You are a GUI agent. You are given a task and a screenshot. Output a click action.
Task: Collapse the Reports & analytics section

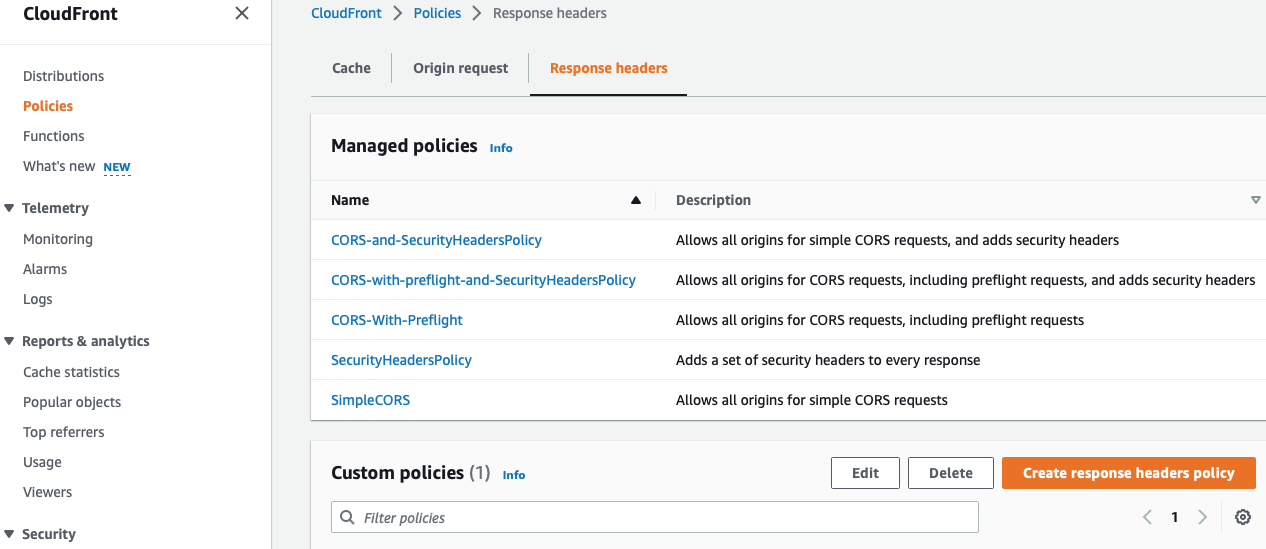click(9, 341)
